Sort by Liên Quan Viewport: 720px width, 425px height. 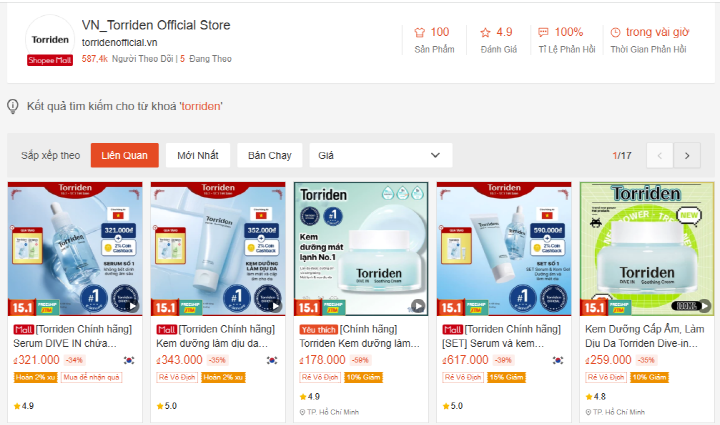pos(124,155)
